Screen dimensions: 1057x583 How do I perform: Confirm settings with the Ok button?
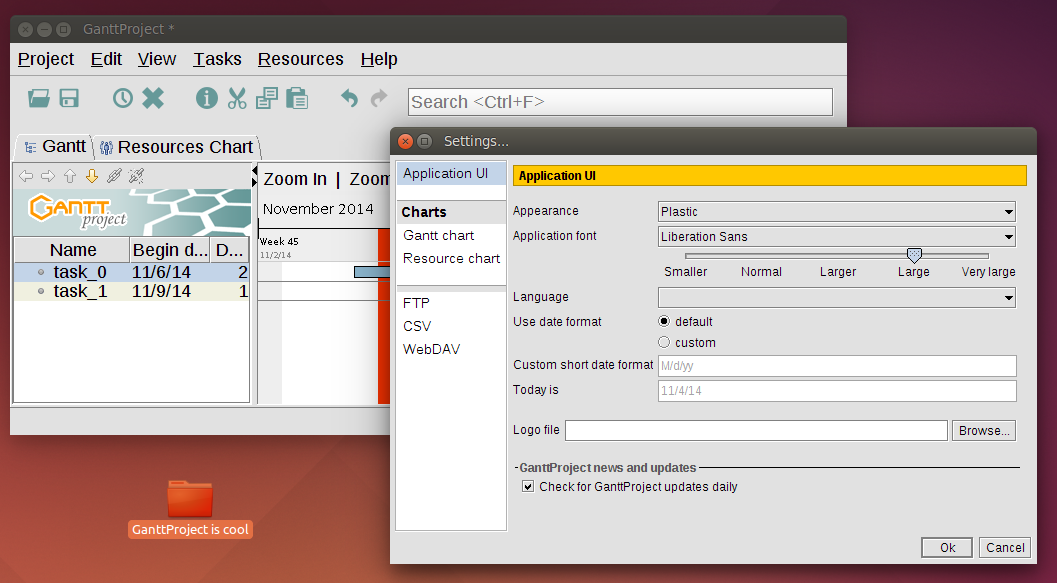[x=947, y=547]
